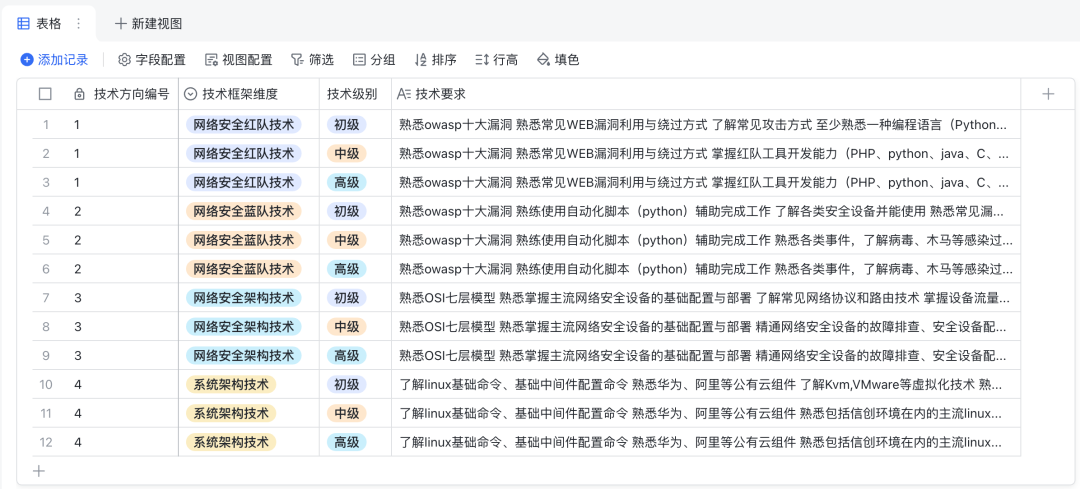Click the 填色 paint bucket icon
The height and width of the screenshot is (489, 1080).
point(543,60)
